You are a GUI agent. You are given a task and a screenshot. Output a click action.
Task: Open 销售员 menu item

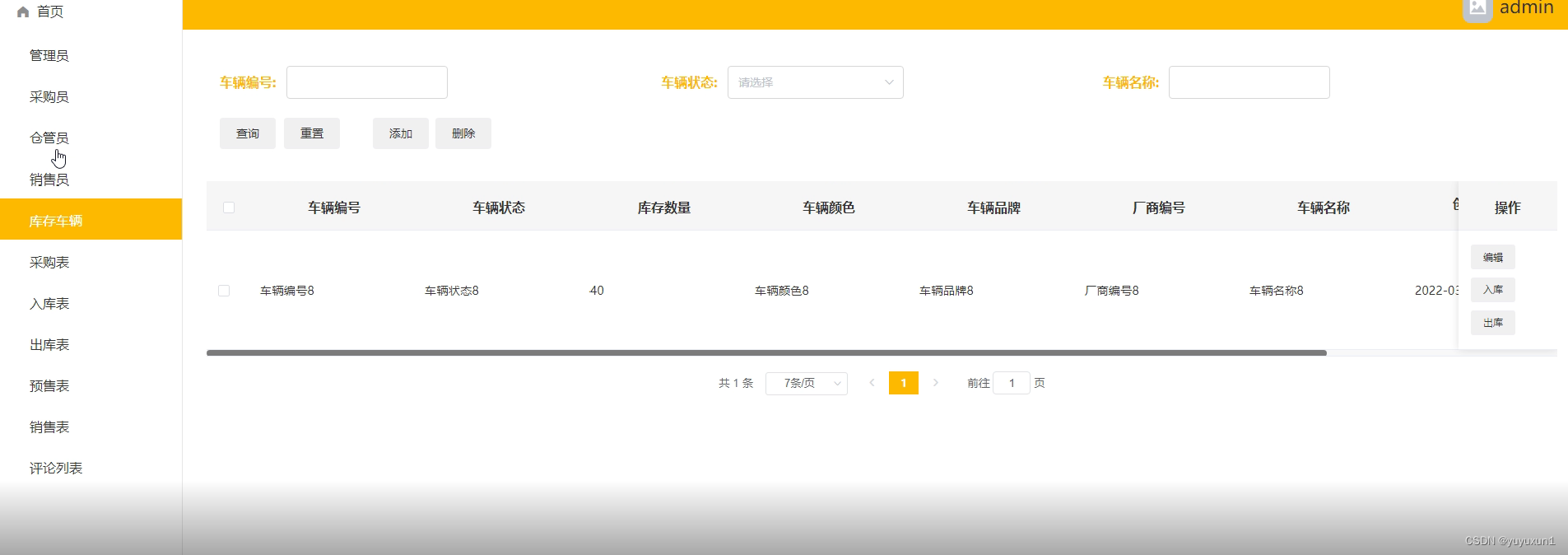(x=91, y=180)
